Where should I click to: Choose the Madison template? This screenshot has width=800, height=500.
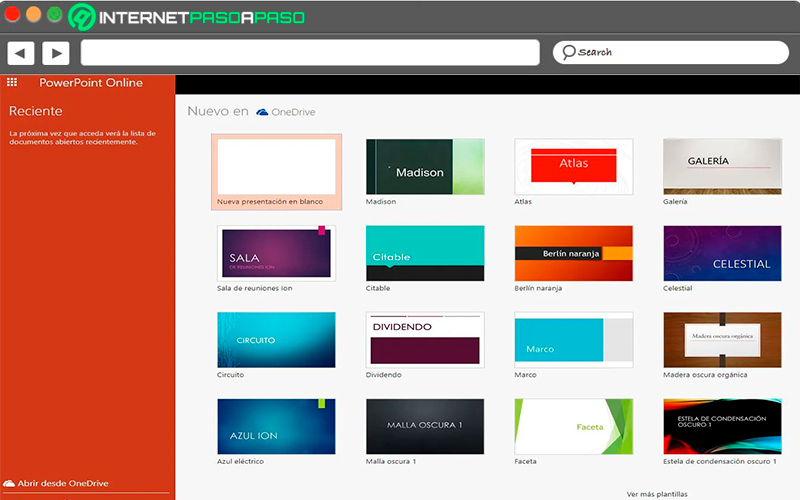[425, 167]
